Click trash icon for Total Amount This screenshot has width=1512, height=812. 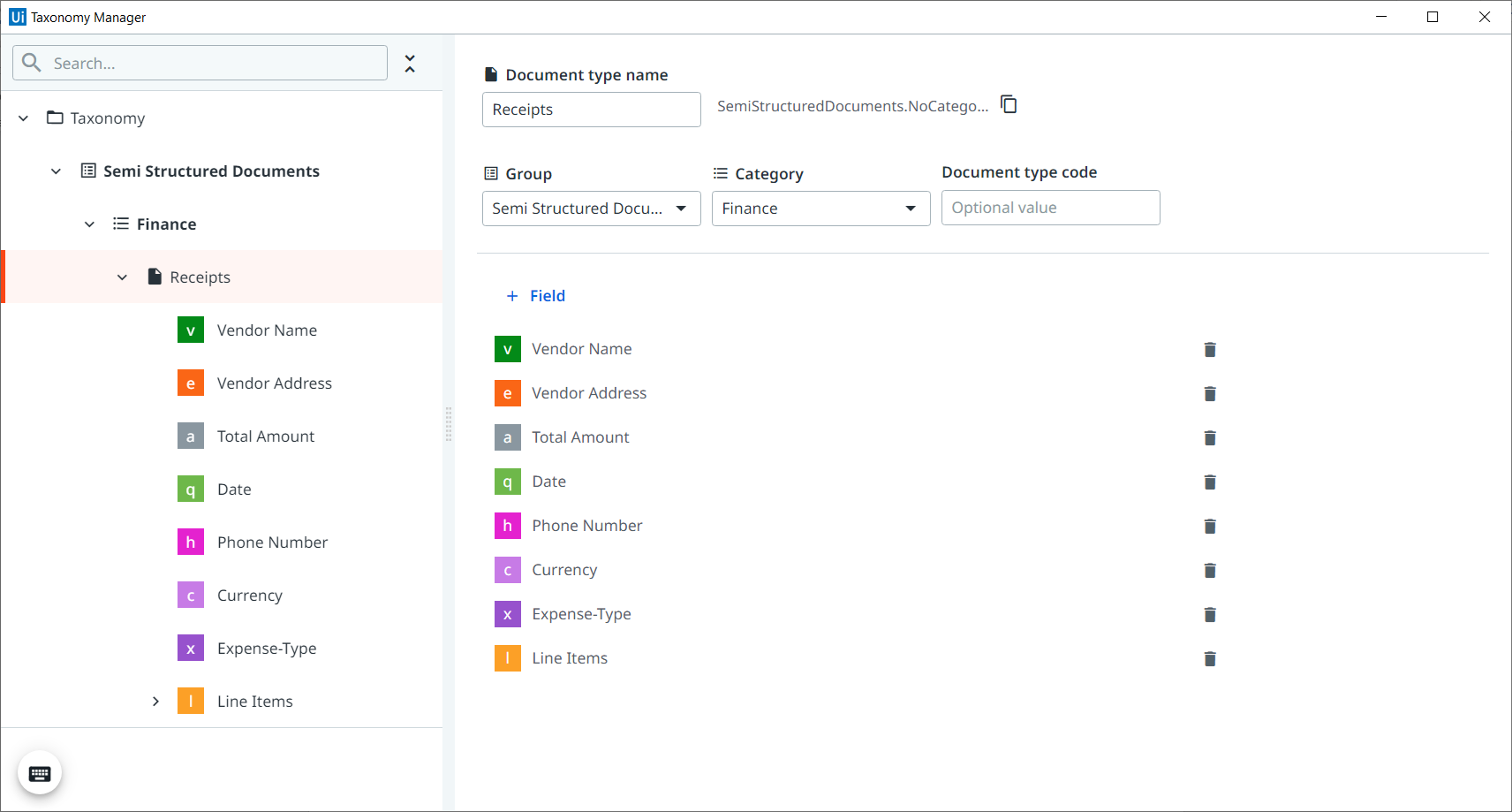tap(1210, 438)
